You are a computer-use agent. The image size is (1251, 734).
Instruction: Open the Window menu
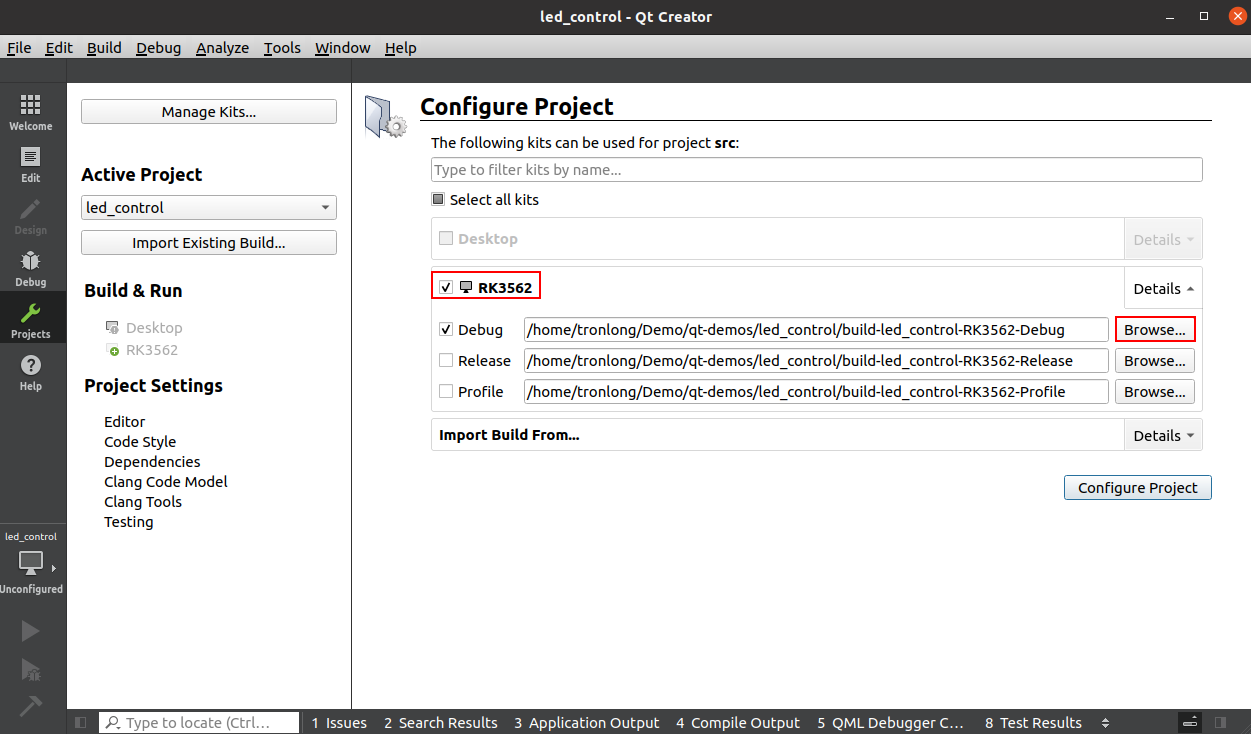click(342, 48)
